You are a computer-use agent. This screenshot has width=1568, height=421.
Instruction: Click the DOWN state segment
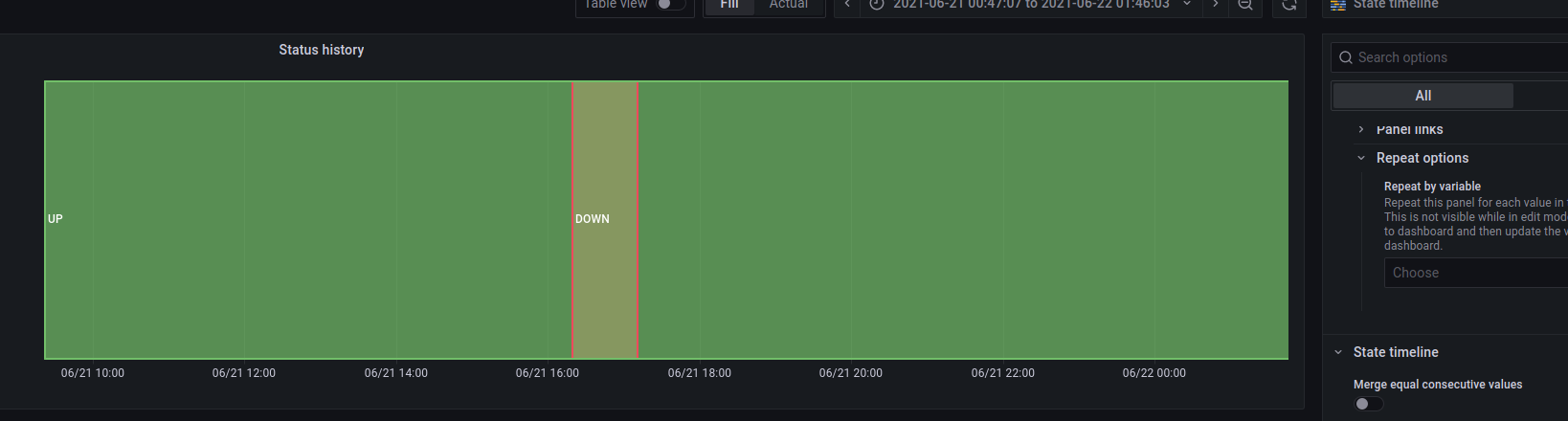coord(605,220)
